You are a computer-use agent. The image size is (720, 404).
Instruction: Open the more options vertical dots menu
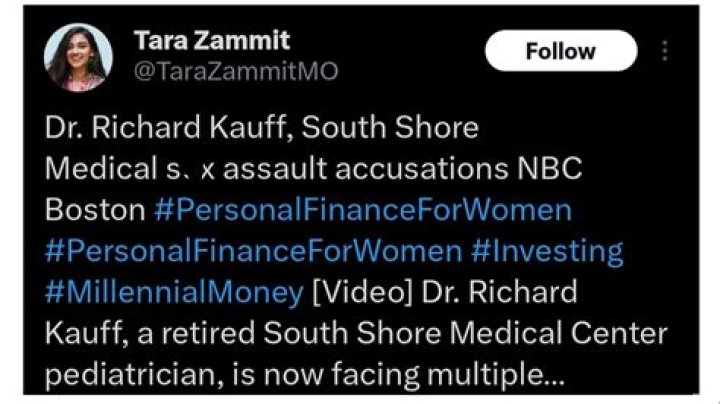click(664, 51)
